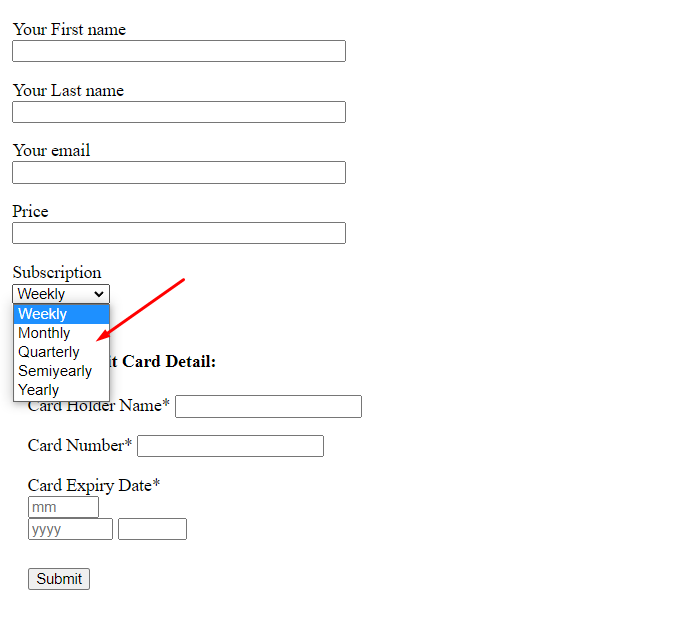The image size is (696, 624).
Task: Select Monthly subscription option
Action: point(45,333)
